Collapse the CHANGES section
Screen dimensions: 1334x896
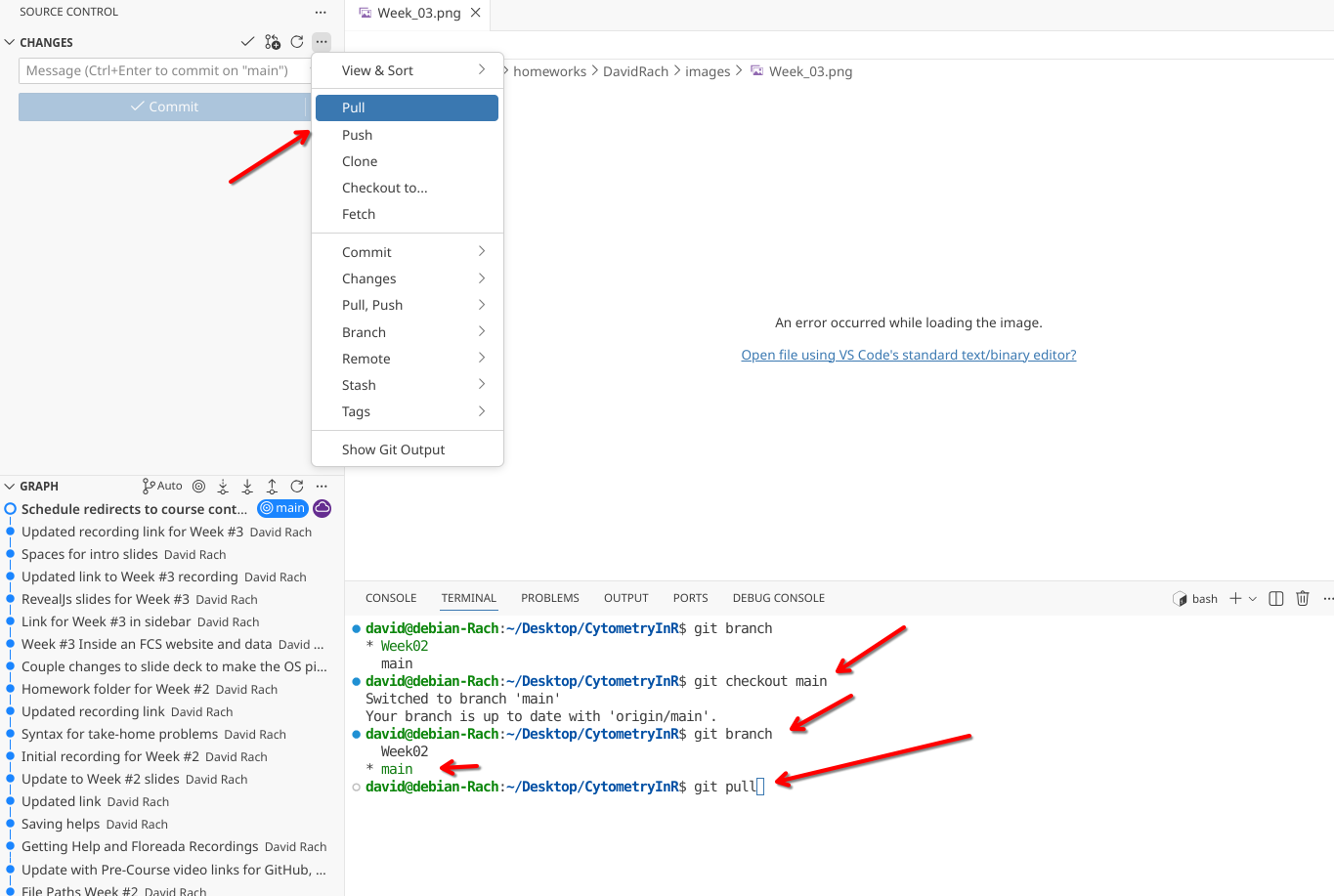pyautogui.click(x=10, y=43)
